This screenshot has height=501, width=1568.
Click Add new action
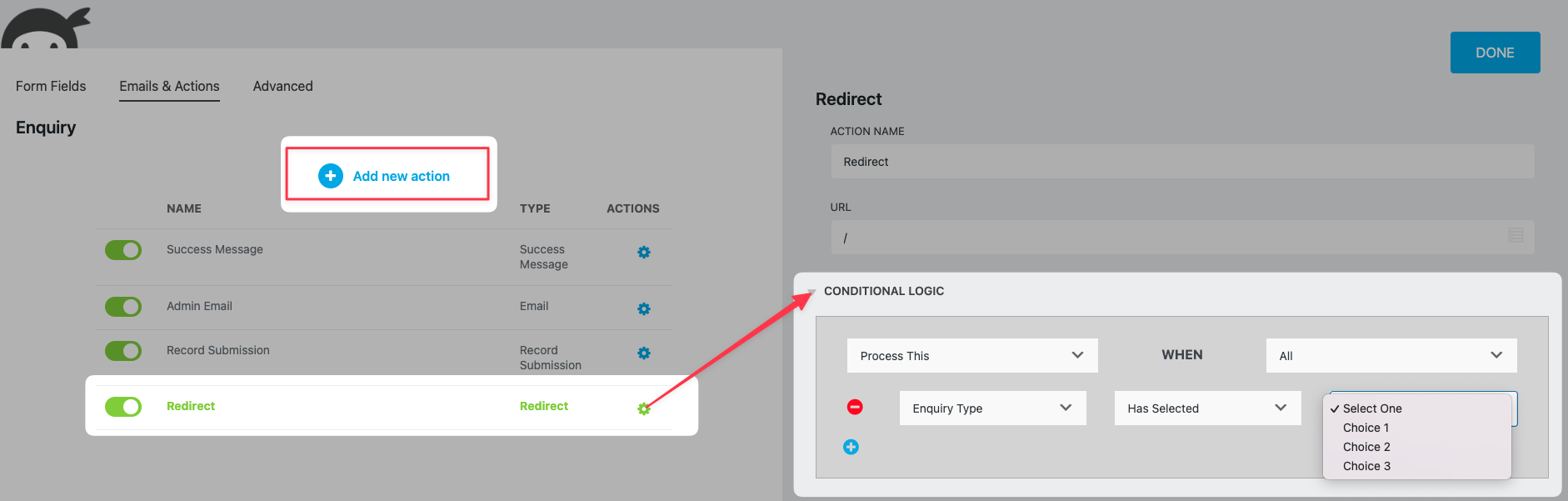coord(388,176)
